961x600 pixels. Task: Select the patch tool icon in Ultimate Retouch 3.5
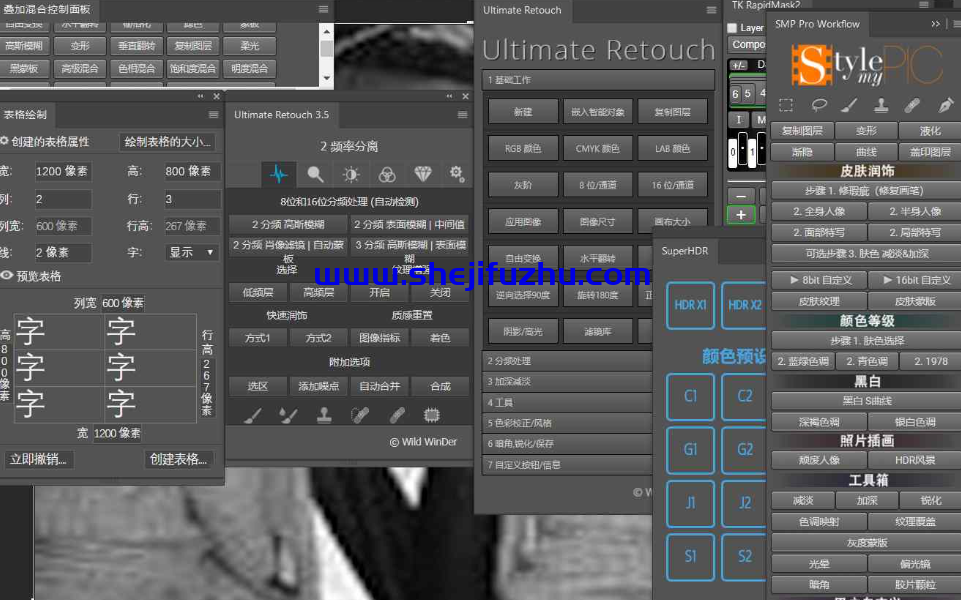pyautogui.click(x=432, y=416)
